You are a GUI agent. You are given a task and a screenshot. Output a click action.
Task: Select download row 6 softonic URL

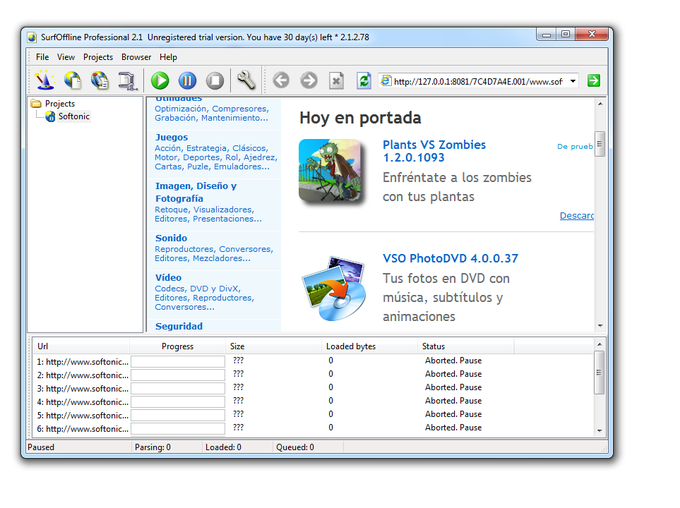tap(82, 429)
